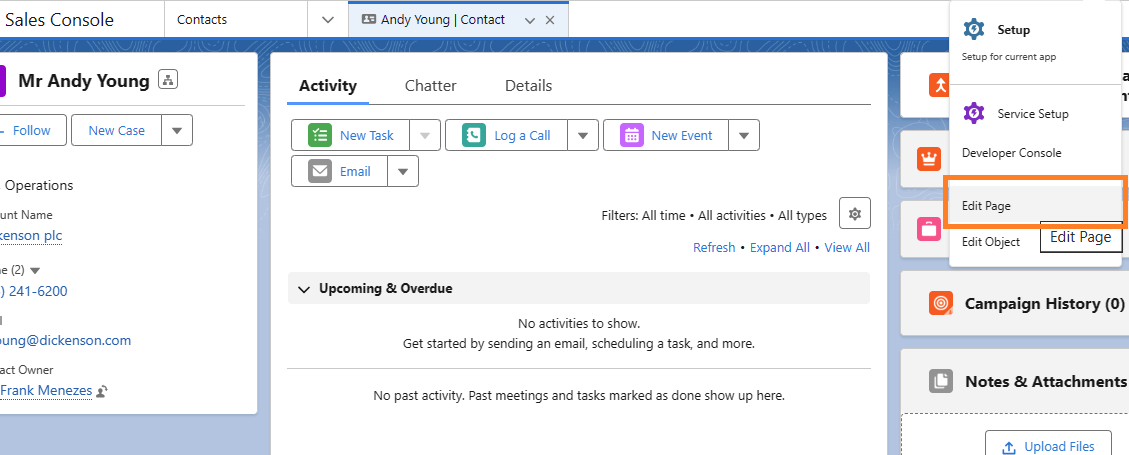Open the activity filter settings gear
The width and height of the screenshot is (1129, 455).
pyautogui.click(x=855, y=214)
